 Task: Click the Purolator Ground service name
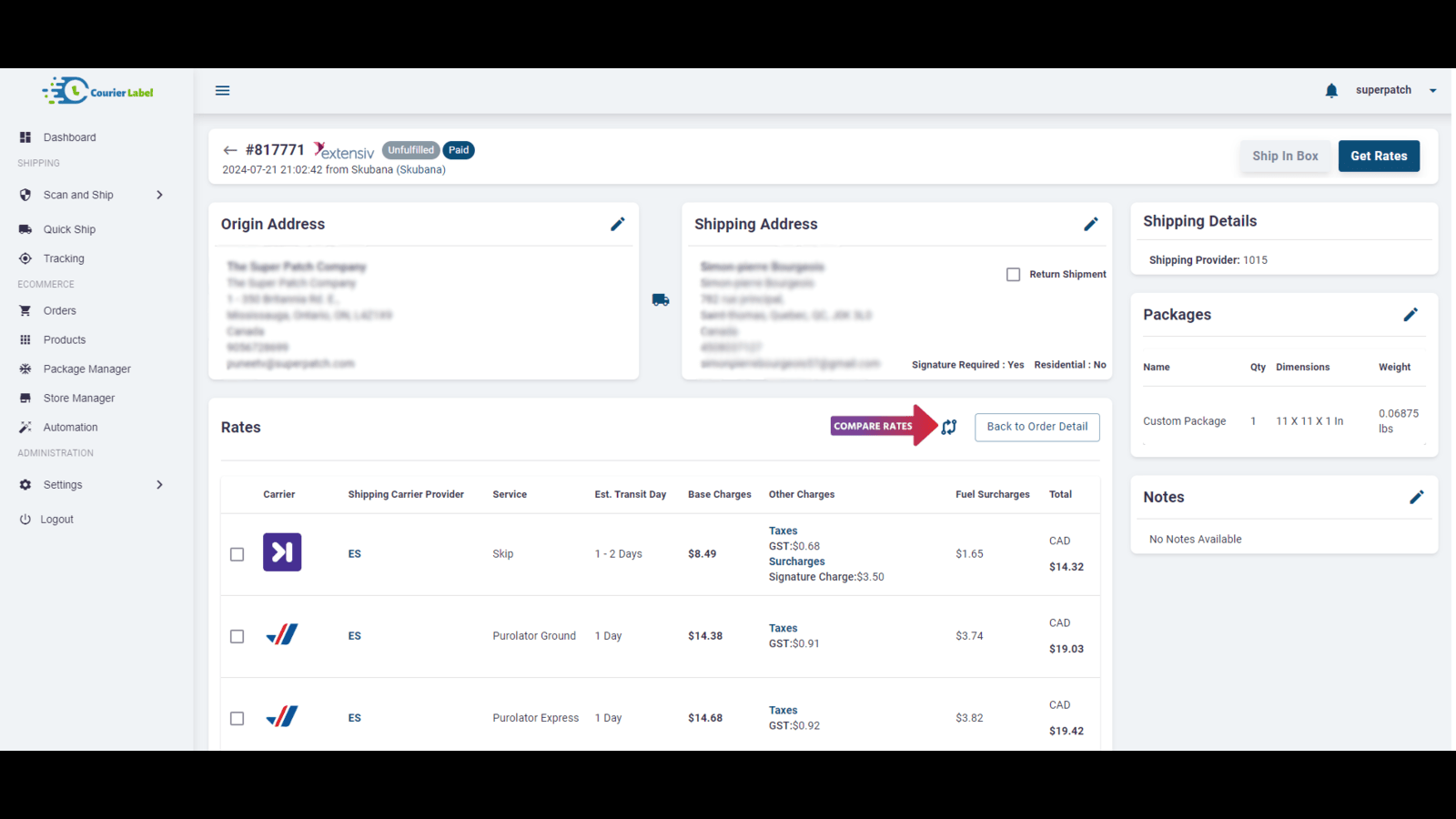[x=534, y=636]
